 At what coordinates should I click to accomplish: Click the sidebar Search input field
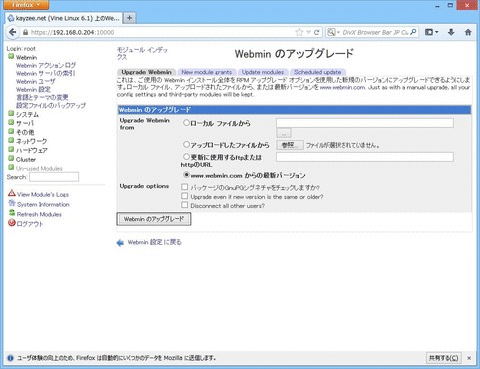point(54,177)
